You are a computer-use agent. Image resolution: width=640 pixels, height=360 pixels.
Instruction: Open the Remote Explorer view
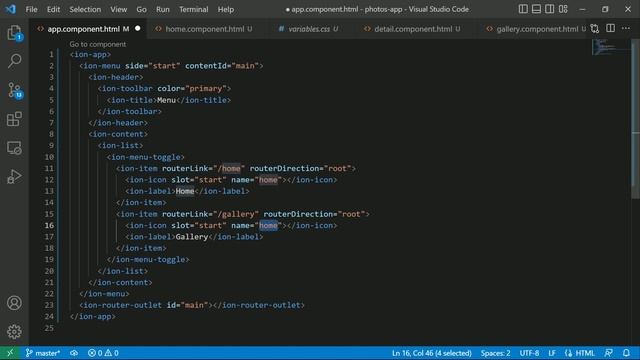coord(14,148)
